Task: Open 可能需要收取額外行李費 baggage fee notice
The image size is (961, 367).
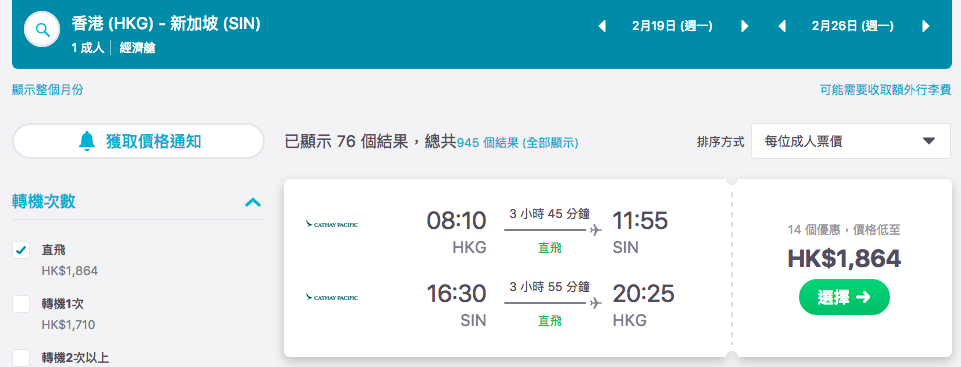Action: coord(885,90)
